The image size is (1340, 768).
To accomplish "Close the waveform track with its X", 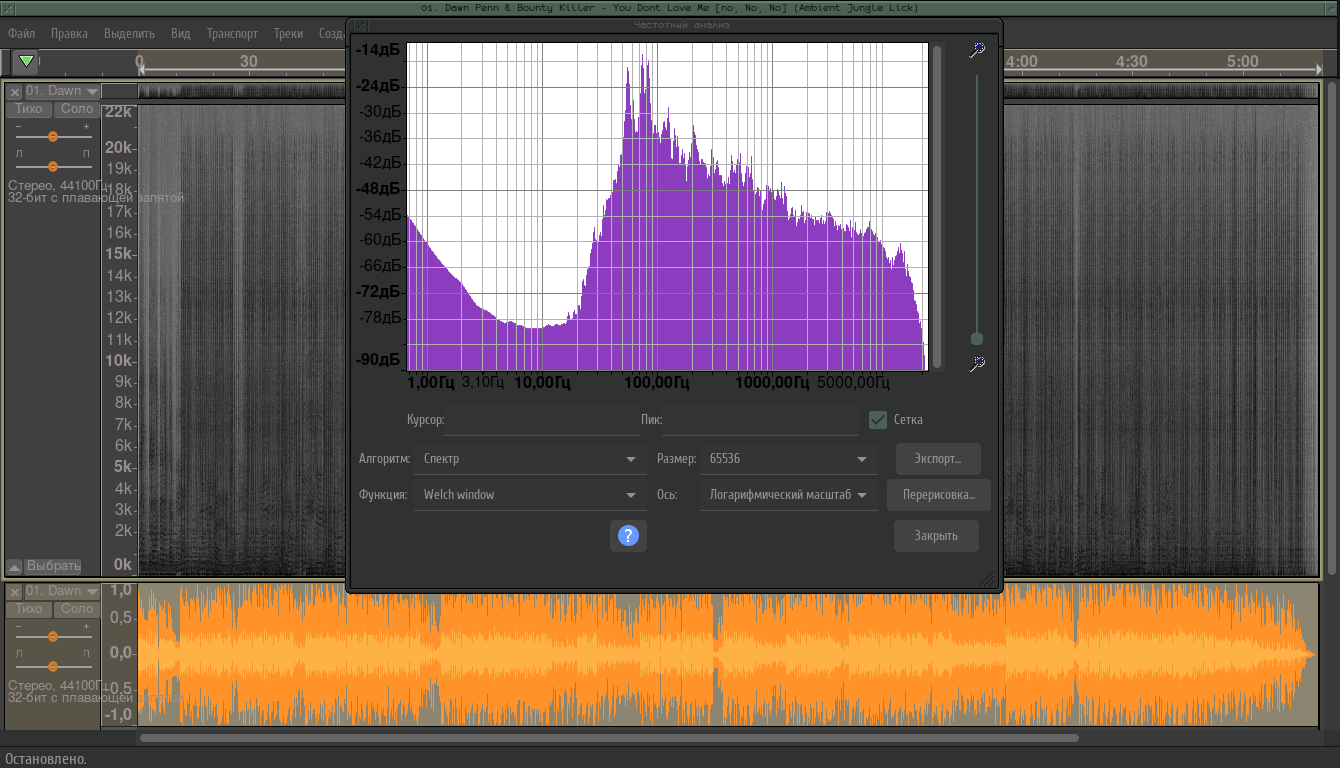I will pos(15,591).
